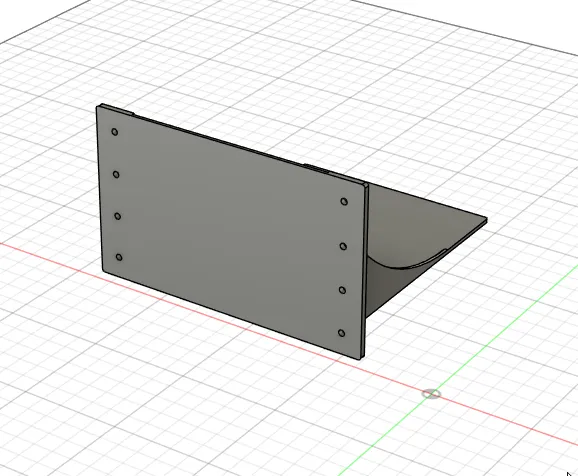The image size is (578, 476).
Task: Pick the second hole from top, left column
Action: 116,174
